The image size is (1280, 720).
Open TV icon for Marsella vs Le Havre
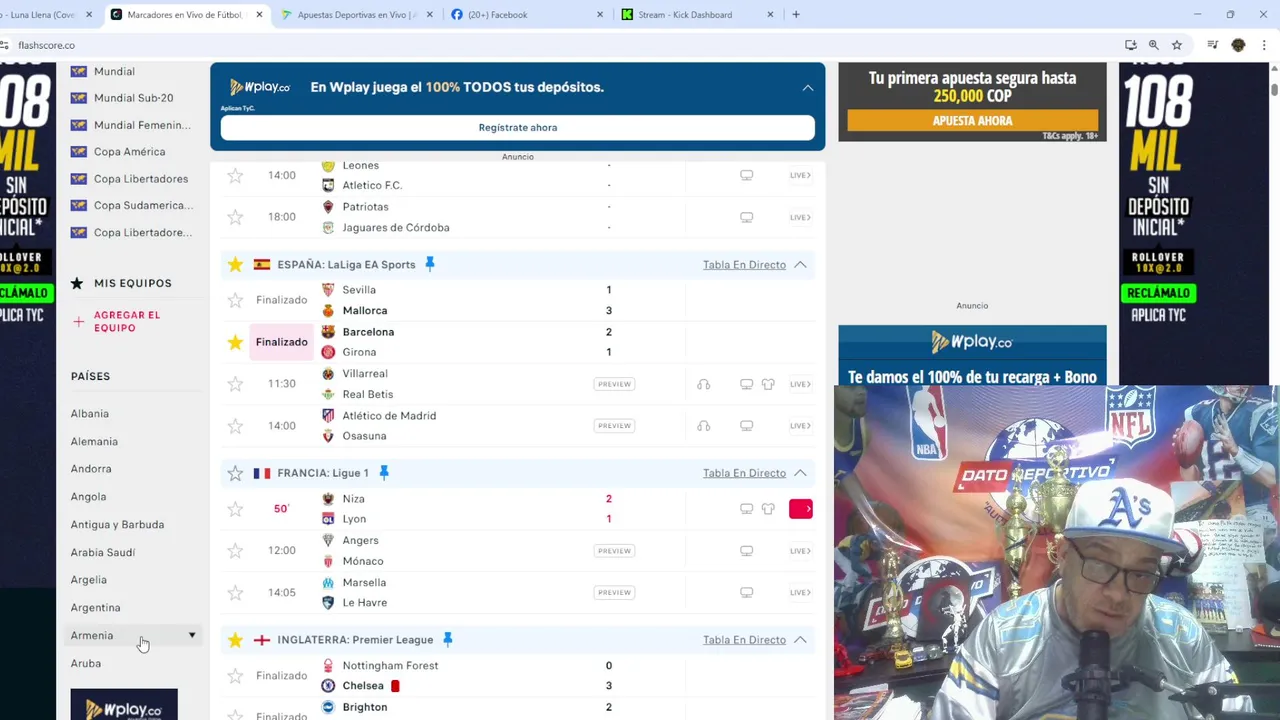746,593
